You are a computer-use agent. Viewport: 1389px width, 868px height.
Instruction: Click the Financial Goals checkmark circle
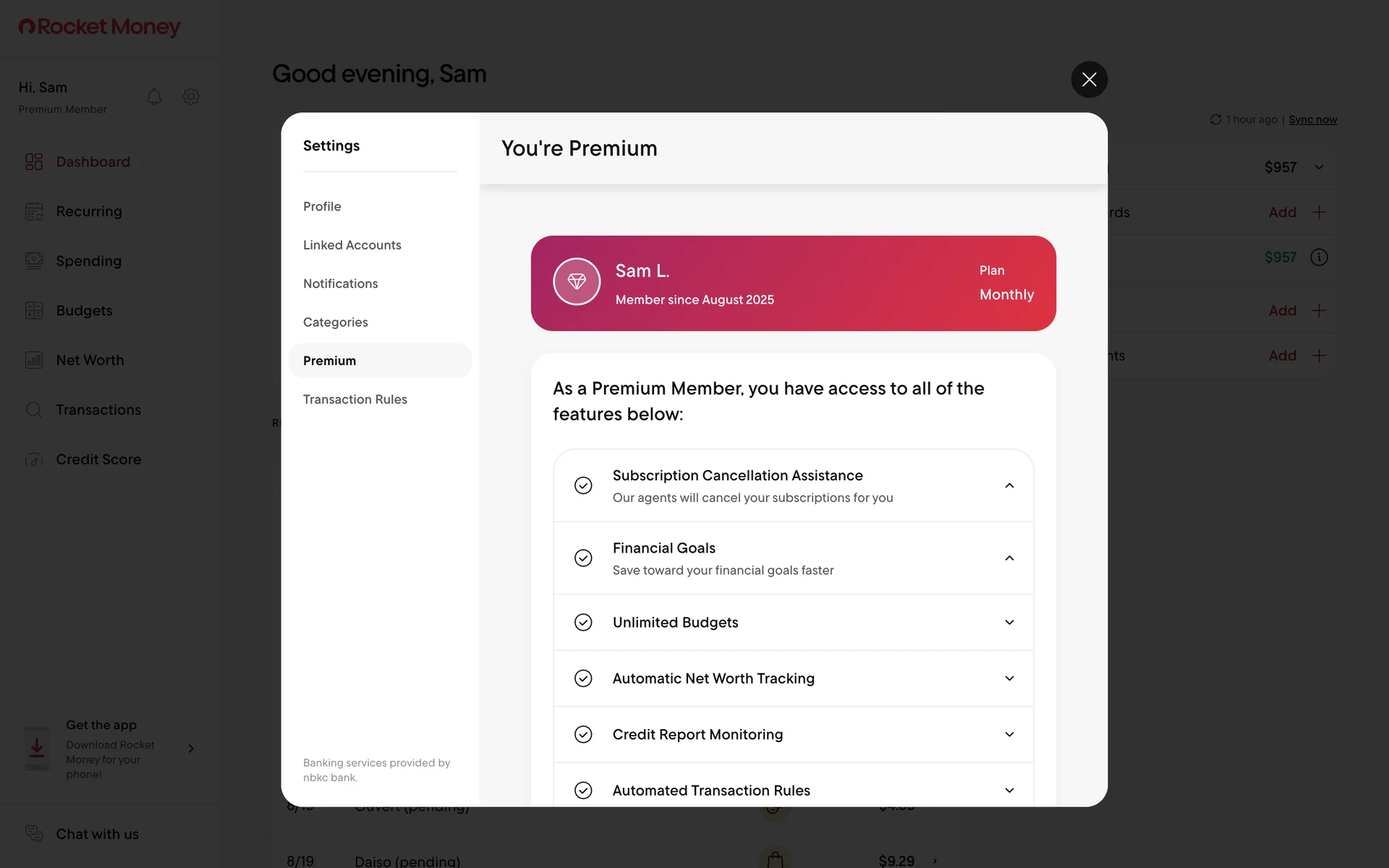click(x=583, y=558)
